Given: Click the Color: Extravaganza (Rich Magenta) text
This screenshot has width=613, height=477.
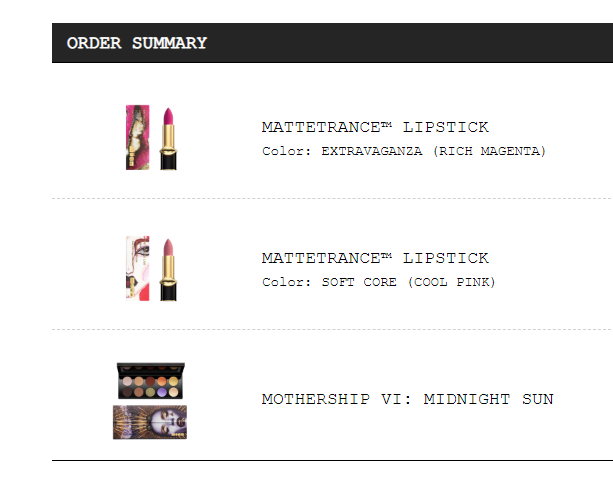Looking at the screenshot, I should tap(403, 151).
